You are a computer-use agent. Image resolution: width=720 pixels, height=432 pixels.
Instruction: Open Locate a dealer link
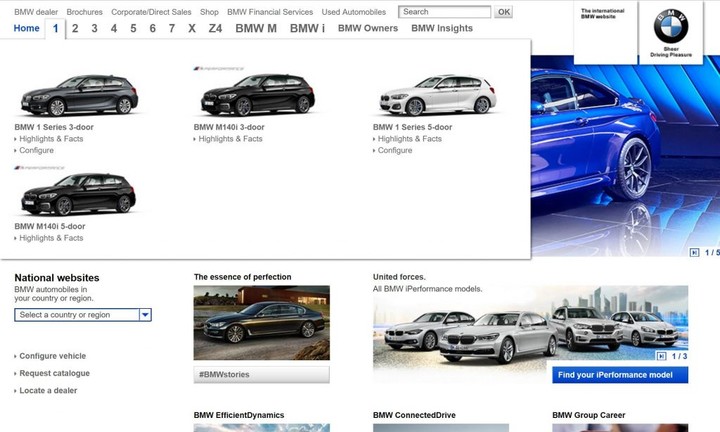point(48,391)
